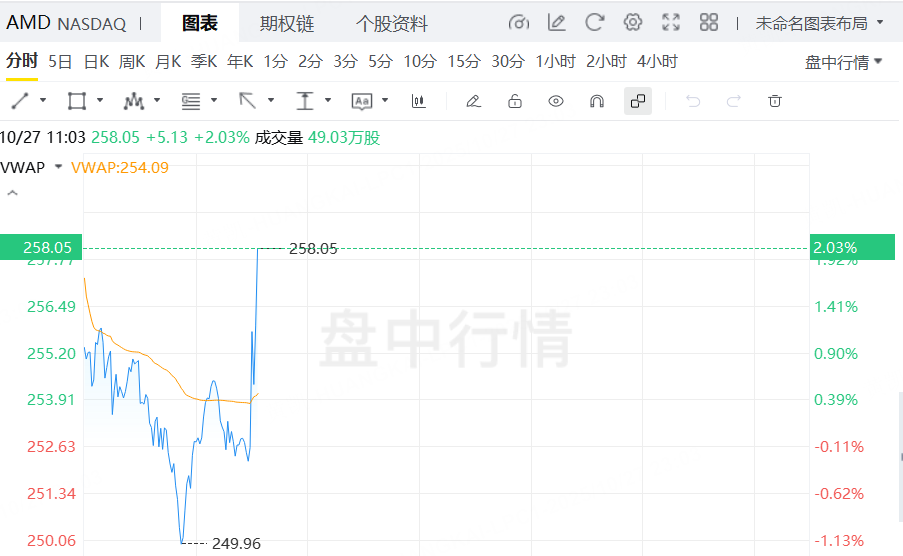Switch to the 期权链 tab

pyautogui.click(x=287, y=24)
